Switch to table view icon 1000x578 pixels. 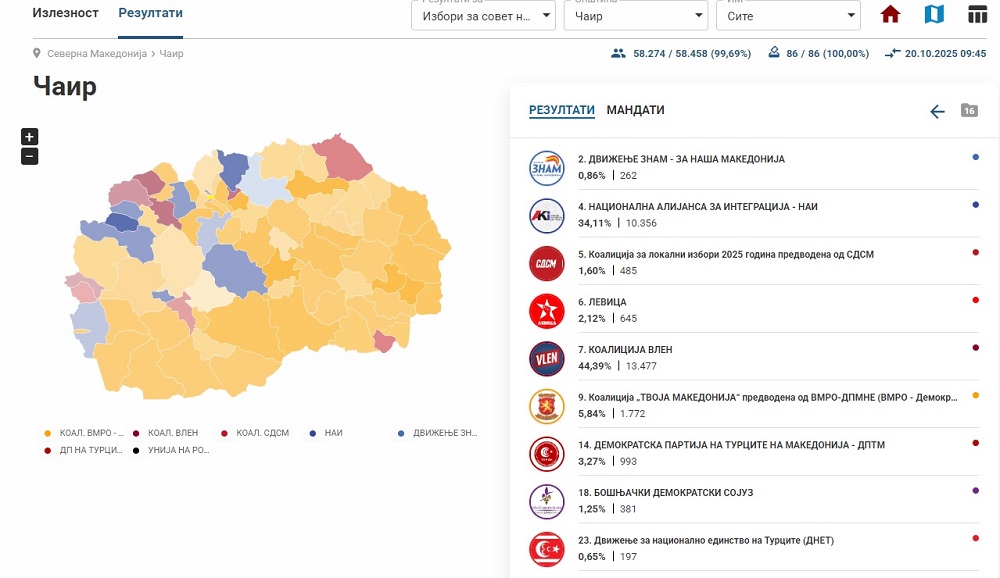pos(977,15)
